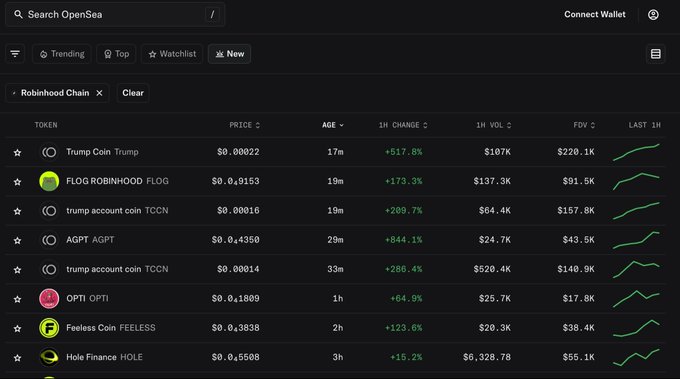The width and height of the screenshot is (680, 379).
Task: Focus the Search OpenSea field
Action: point(115,14)
